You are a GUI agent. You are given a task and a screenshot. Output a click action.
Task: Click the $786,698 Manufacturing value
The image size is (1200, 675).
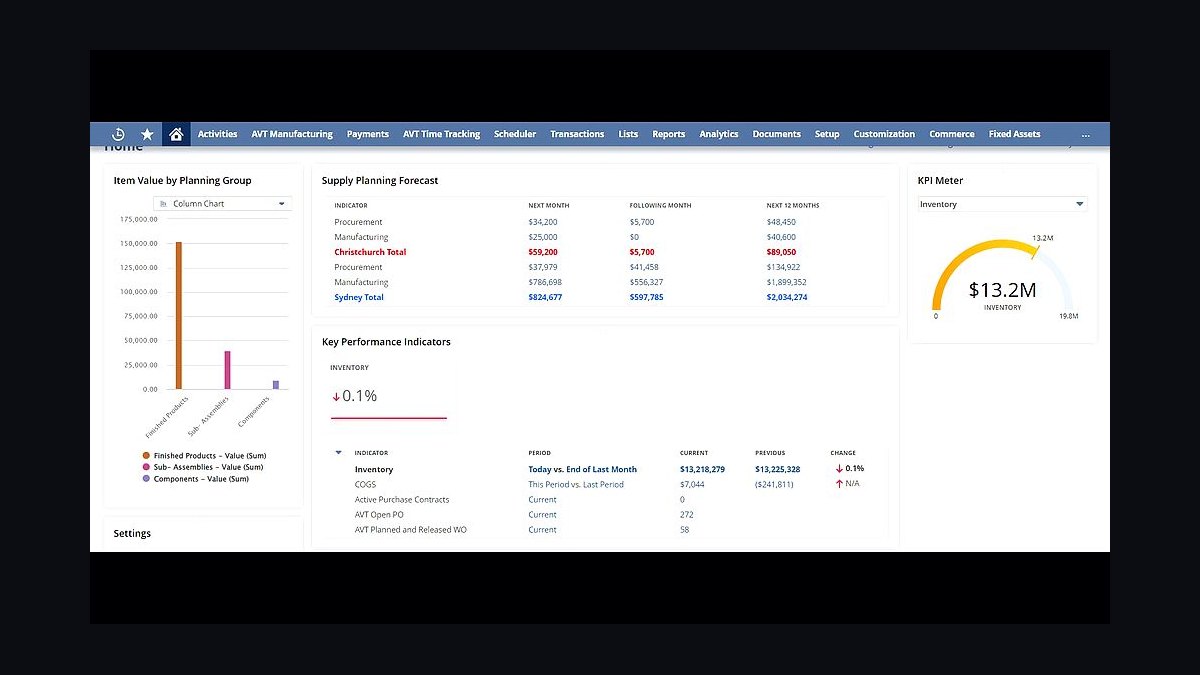[545, 282]
